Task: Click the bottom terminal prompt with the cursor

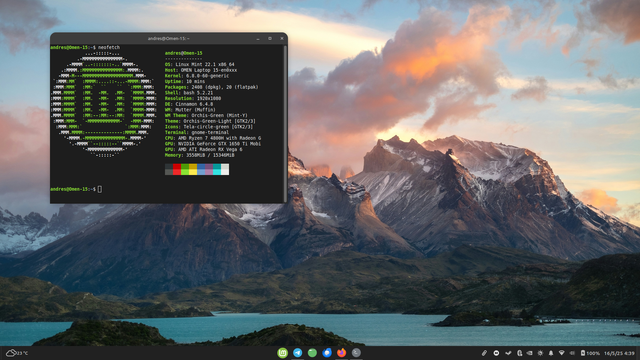Action: tap(76, 189)
